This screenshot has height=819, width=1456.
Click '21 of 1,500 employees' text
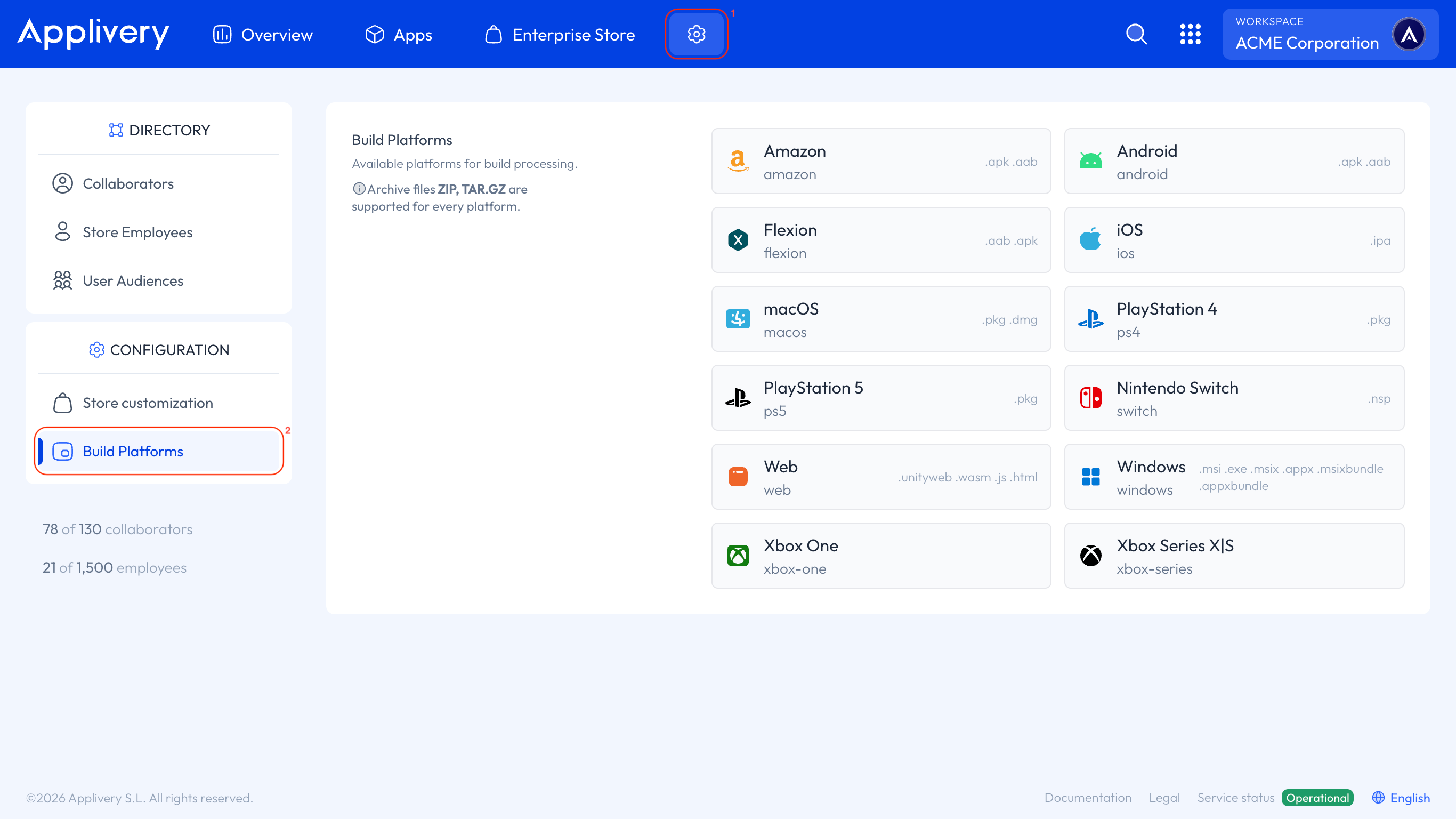coord(114,568)
